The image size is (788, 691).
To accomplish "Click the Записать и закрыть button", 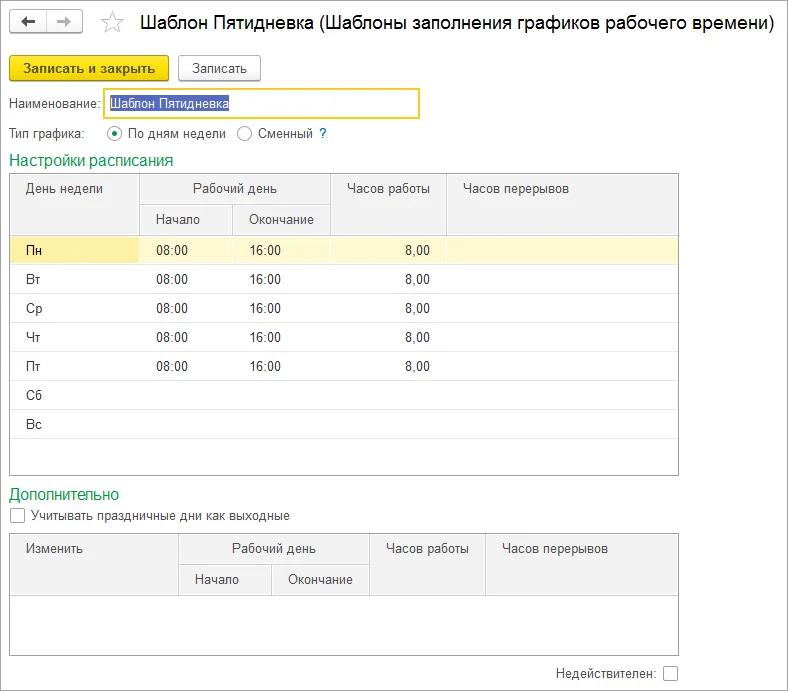I will 89,68.
